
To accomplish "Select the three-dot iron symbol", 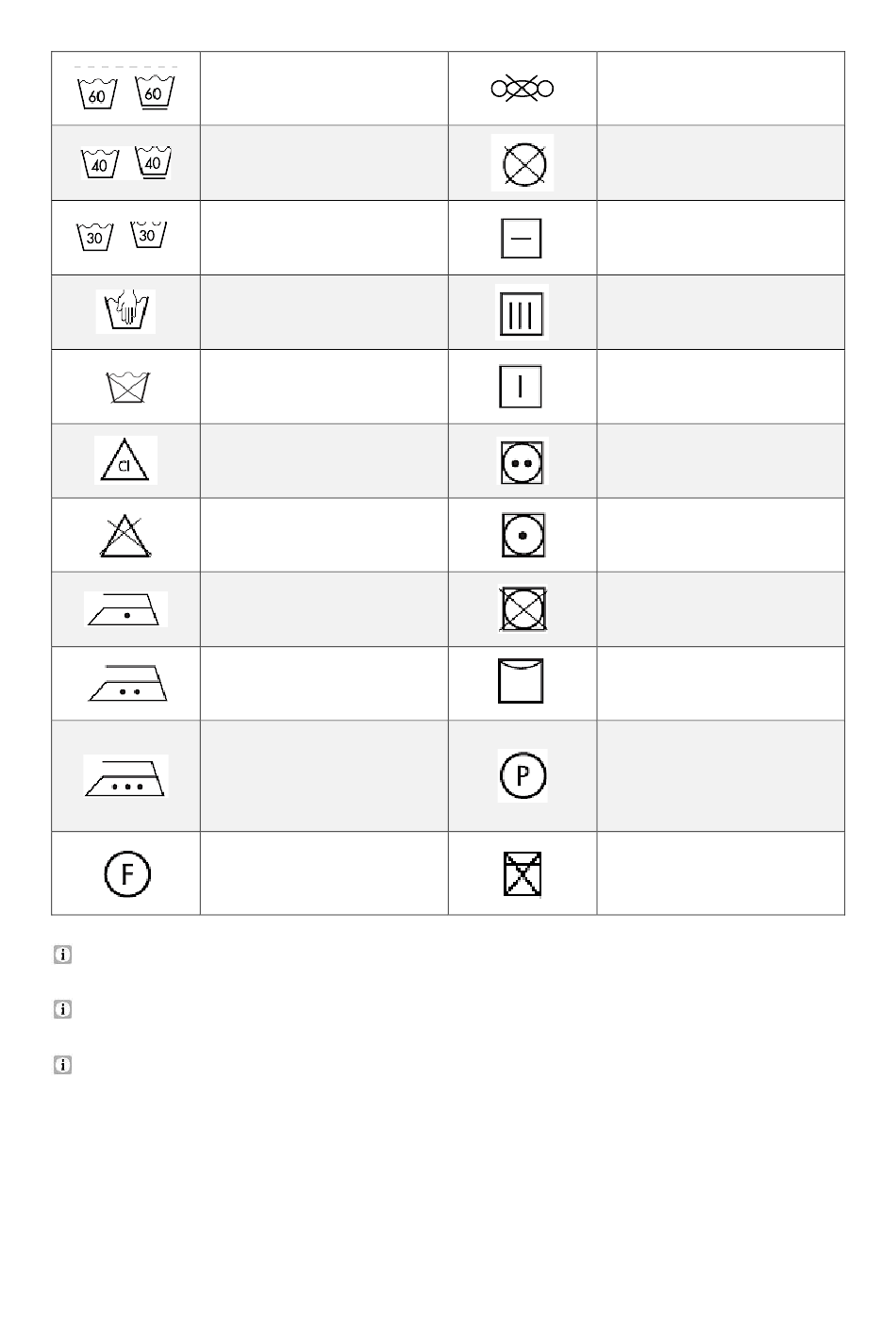I will [x=125, y=776].
